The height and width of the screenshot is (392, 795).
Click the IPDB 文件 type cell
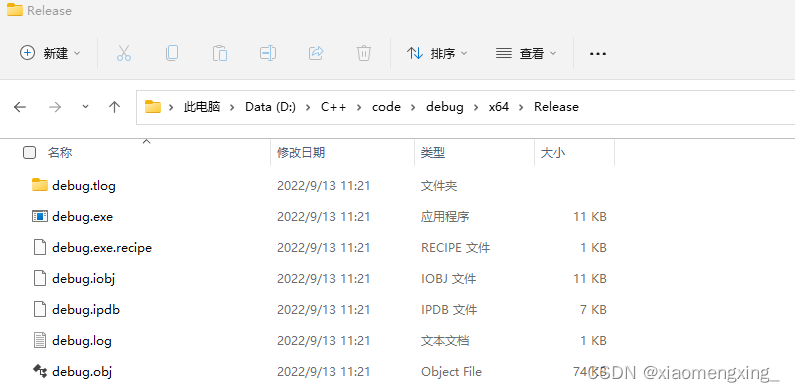click(449, 310)
